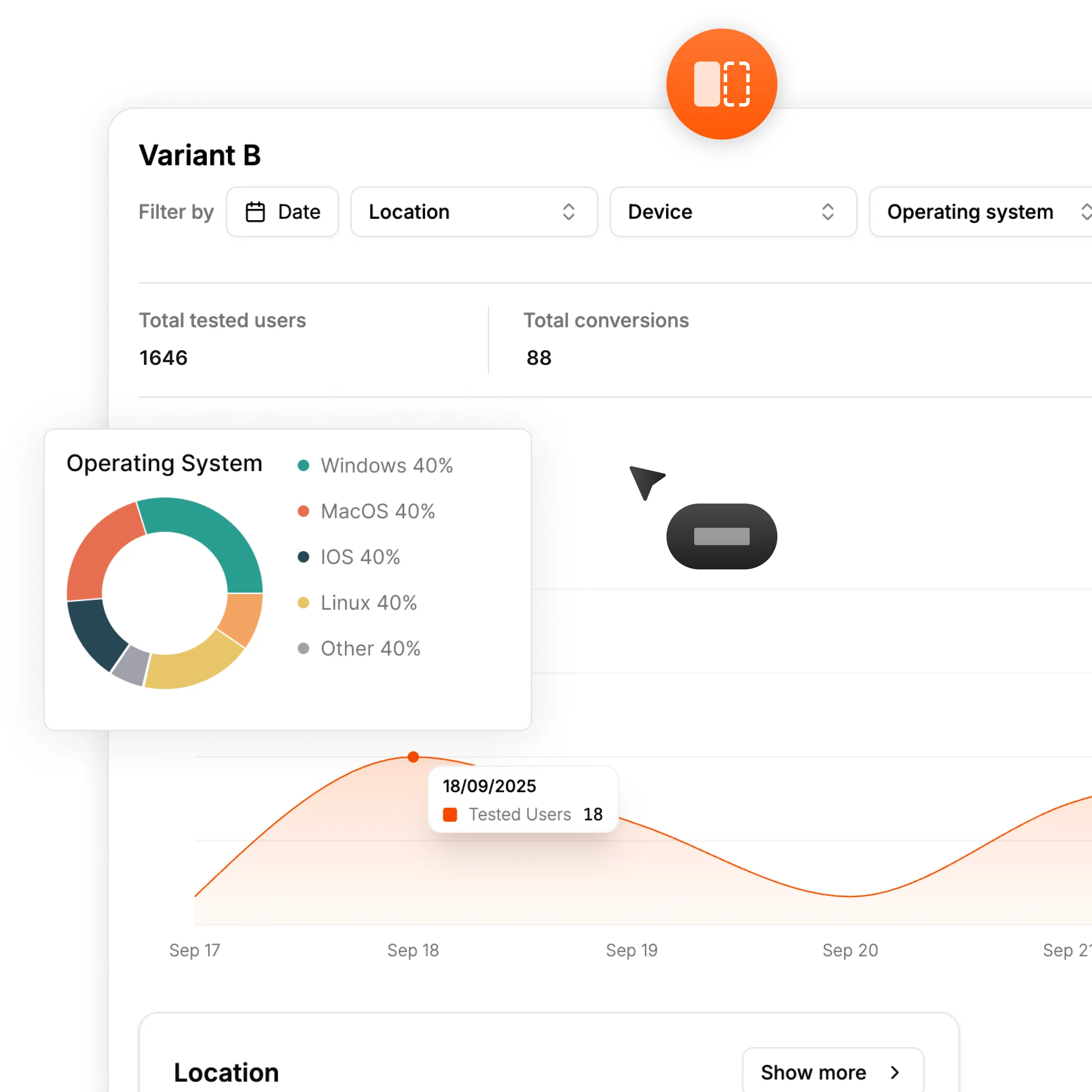
Task: Click the Other gray legend dot
Action: click(x=303, y=648)
